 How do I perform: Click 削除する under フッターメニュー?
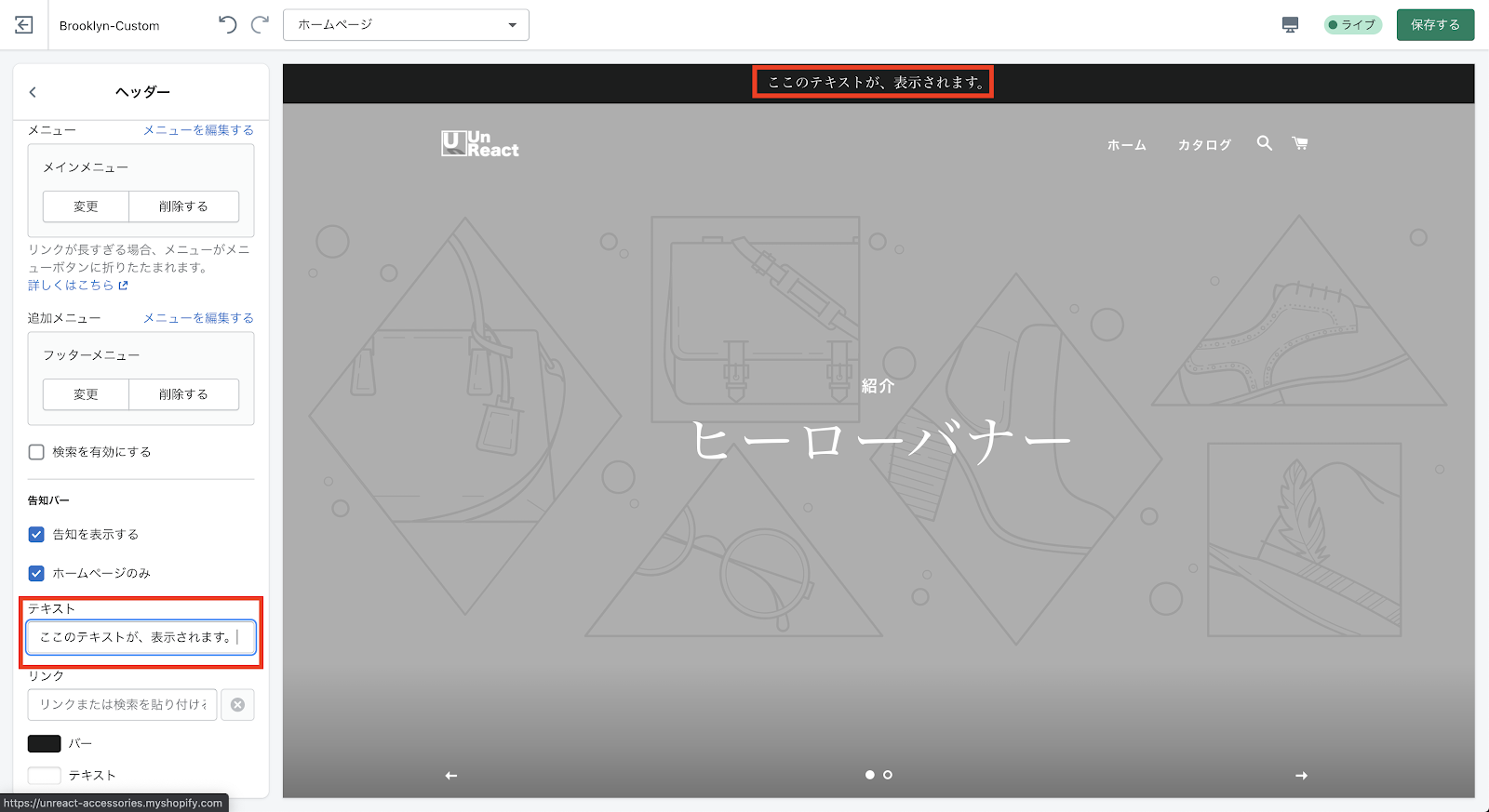coord(183,394)
